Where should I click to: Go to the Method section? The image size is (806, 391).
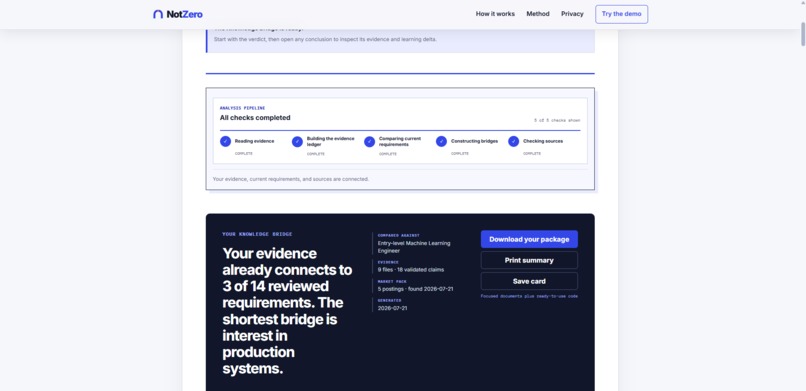coord(538,14)
